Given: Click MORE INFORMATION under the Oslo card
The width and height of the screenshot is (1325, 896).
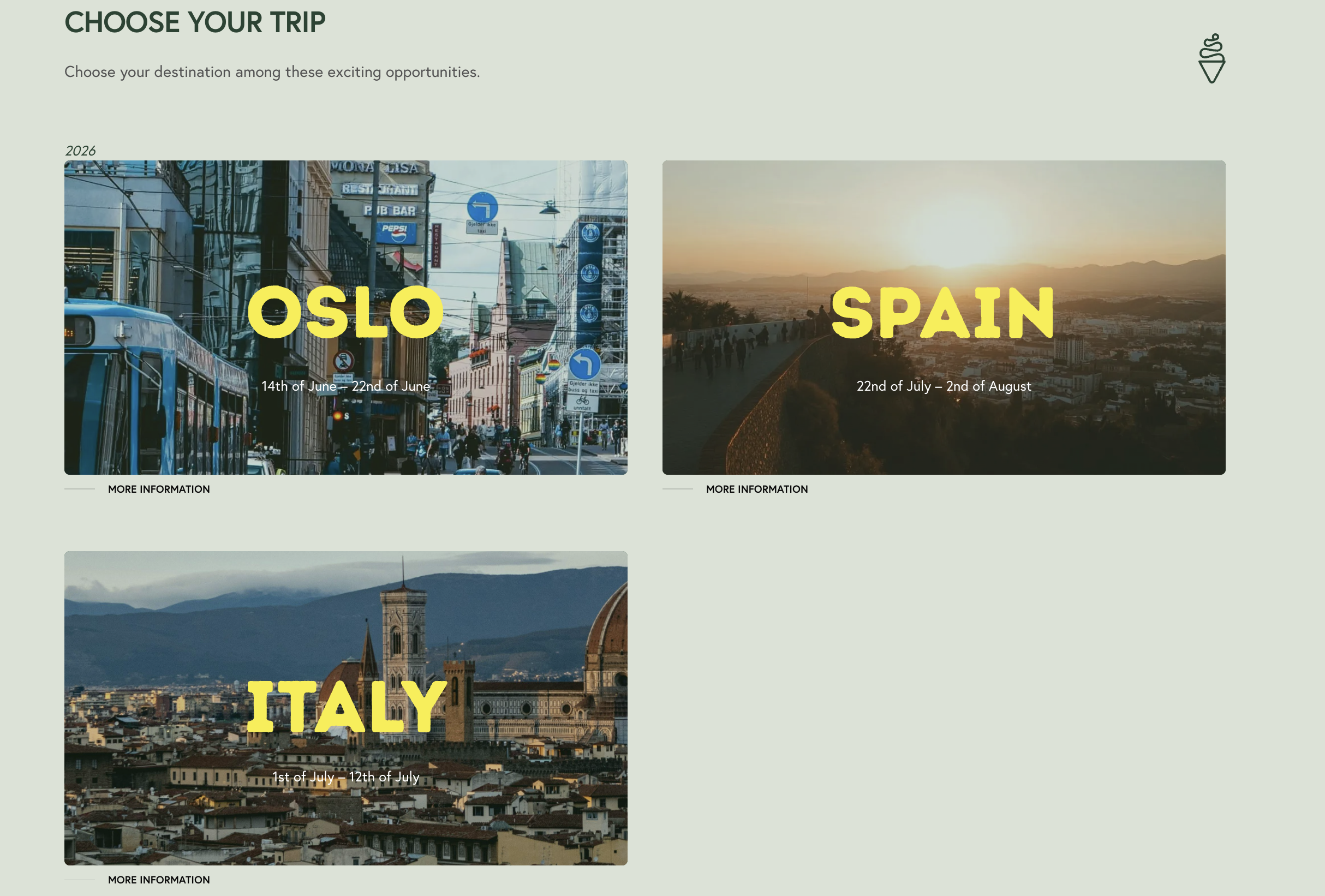Looking at the screenshot, I should click(x=159, y=489).
